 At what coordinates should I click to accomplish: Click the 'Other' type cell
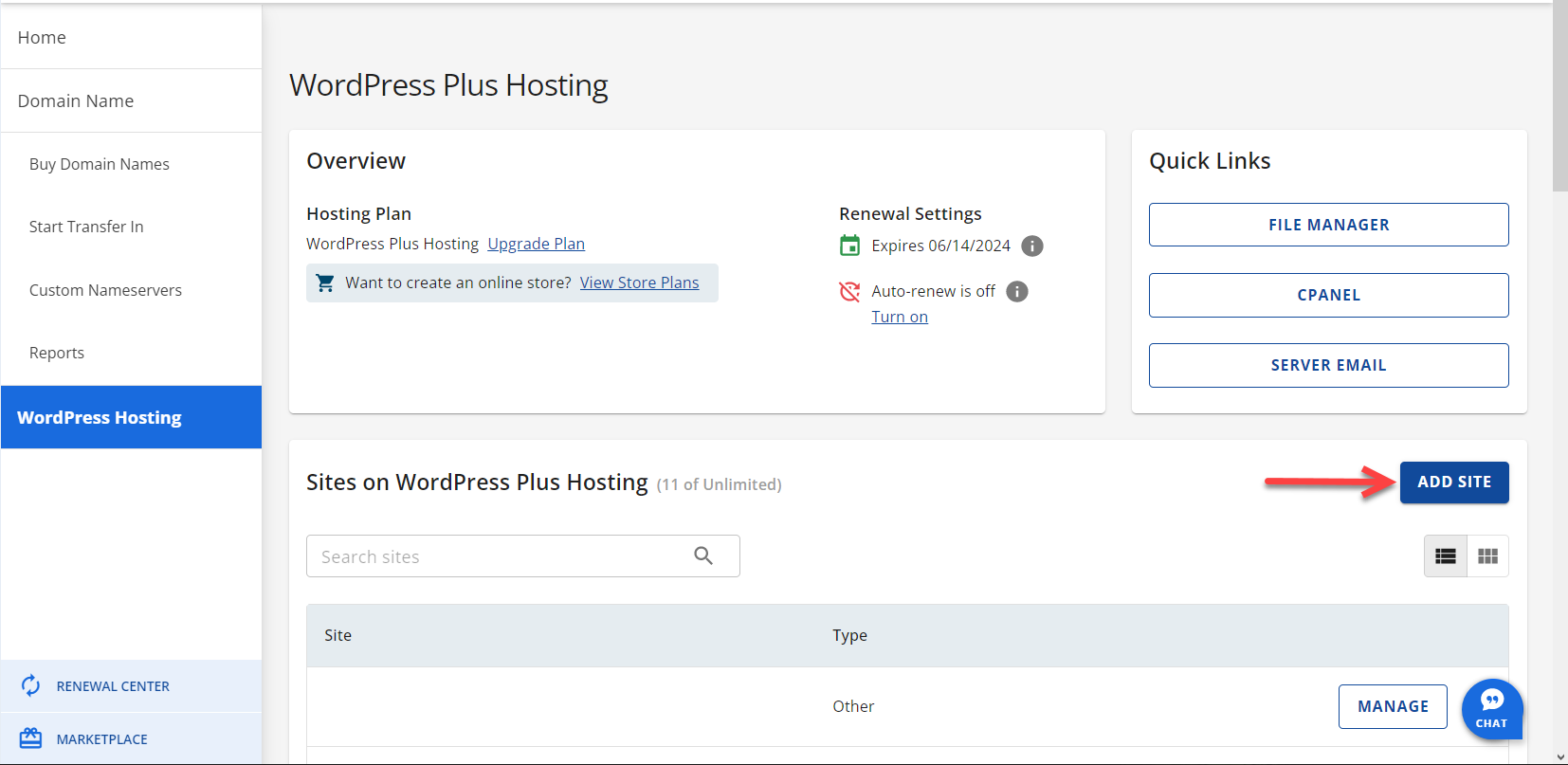point(853,706)
